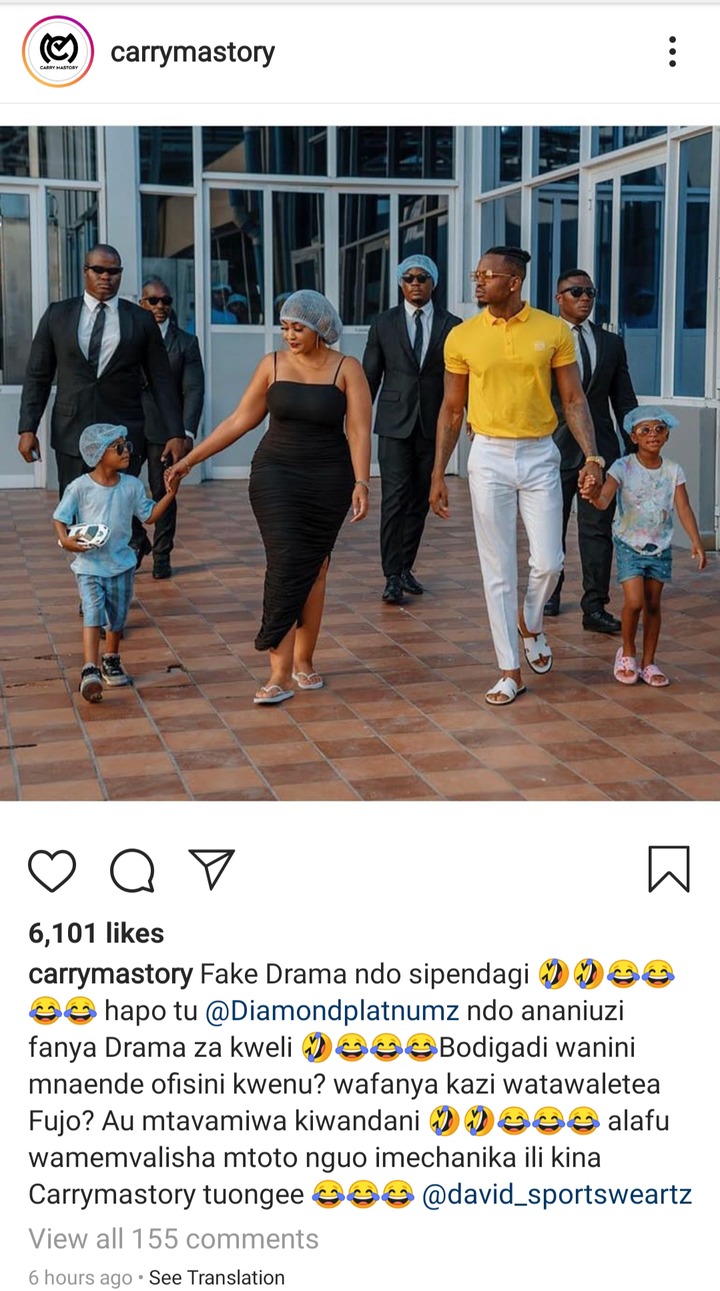This screenshot has width=720, height=1291.
Task: Tap the comment speech bubble icon
Action: (x=132, y=870)
